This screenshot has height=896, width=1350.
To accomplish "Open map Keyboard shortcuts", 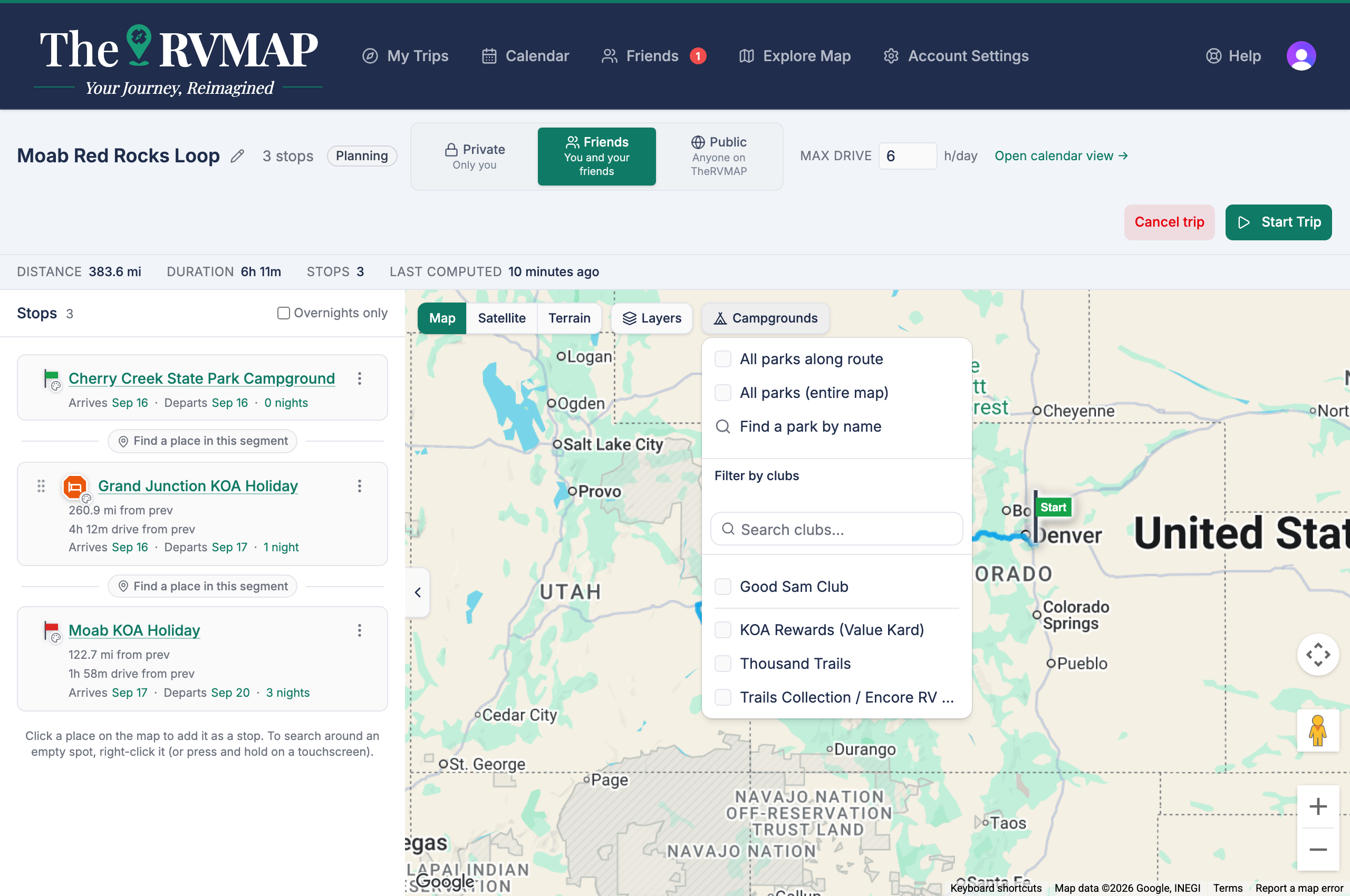I will coord(996,888).
